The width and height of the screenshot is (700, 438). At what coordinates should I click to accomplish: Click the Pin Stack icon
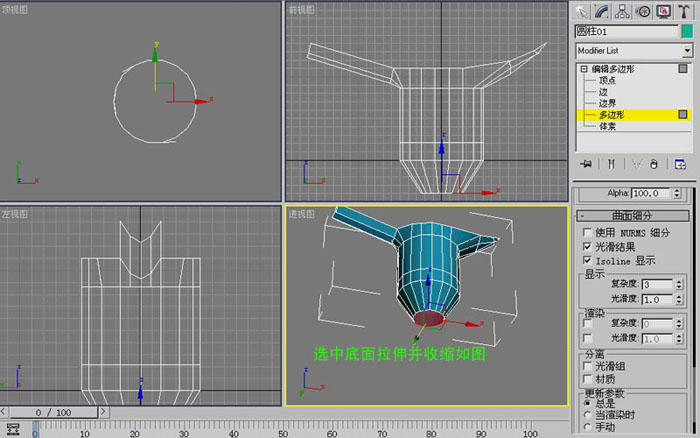tap(586, 164)
